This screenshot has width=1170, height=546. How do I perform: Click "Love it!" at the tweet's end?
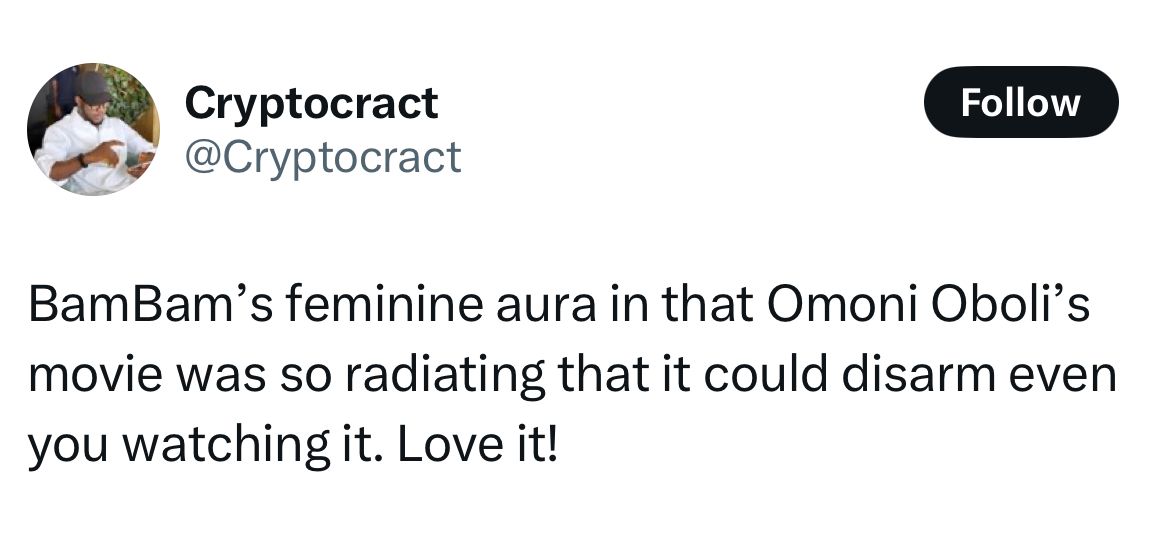point(477,445)
